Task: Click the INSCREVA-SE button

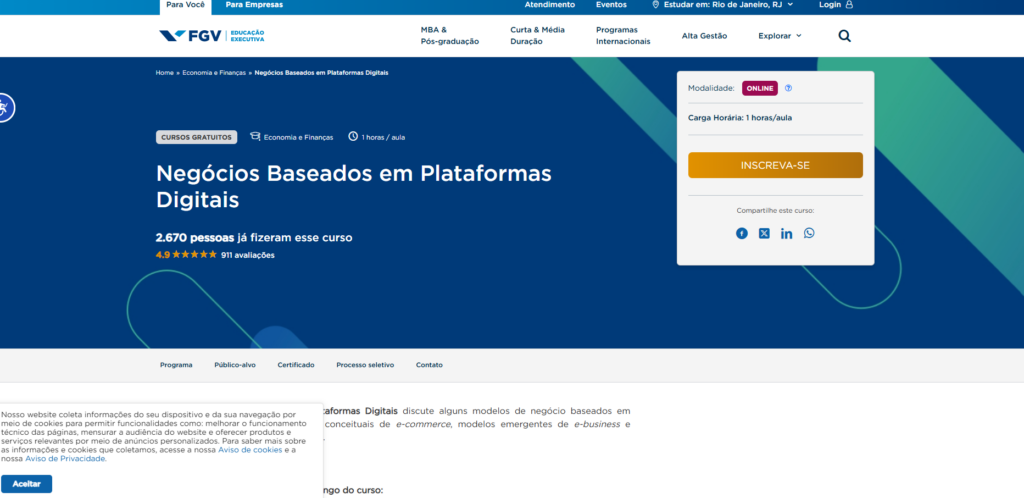Action: (775, 165)
